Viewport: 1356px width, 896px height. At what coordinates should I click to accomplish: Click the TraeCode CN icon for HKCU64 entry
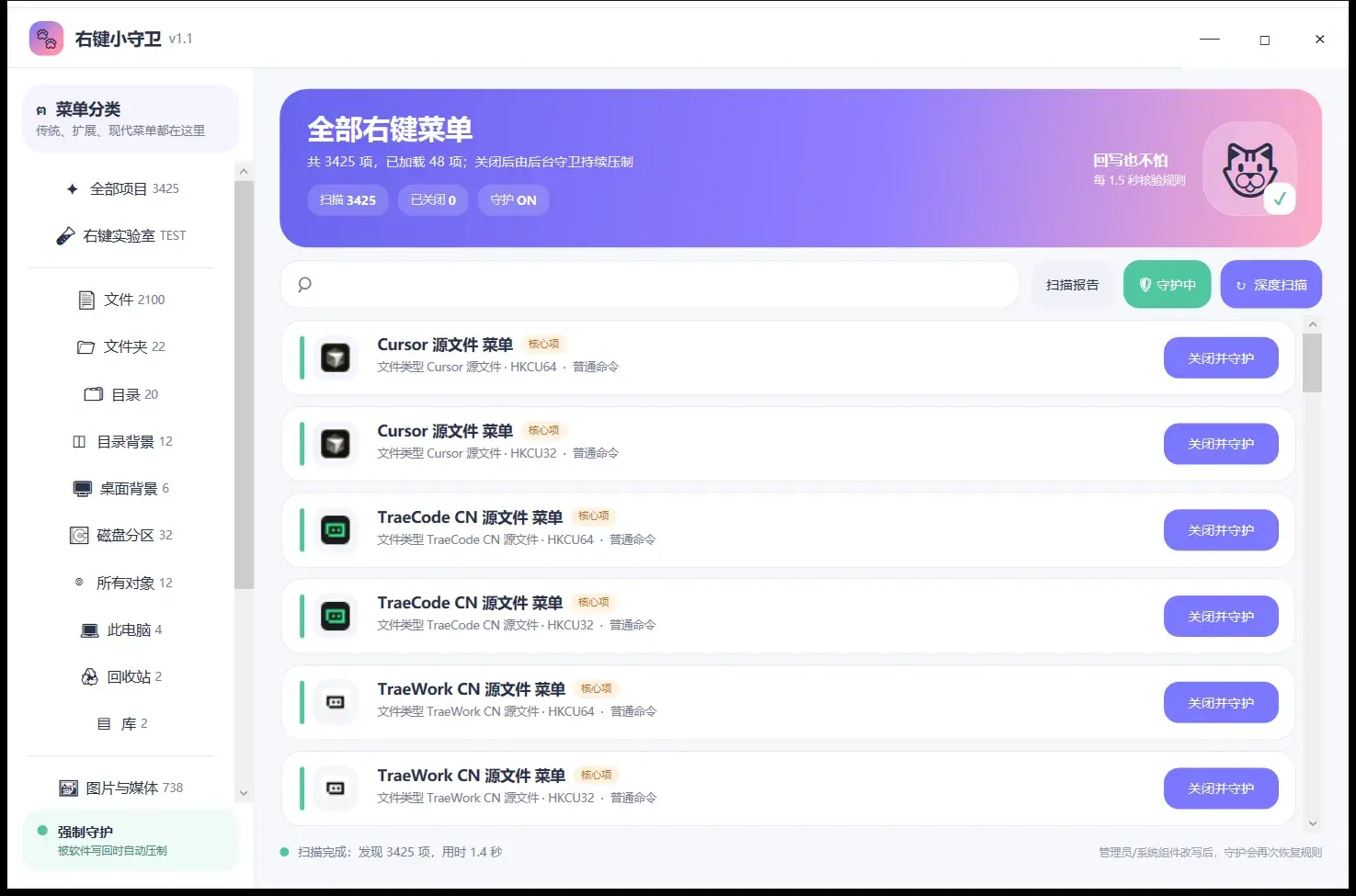click(x=336, y=530)
